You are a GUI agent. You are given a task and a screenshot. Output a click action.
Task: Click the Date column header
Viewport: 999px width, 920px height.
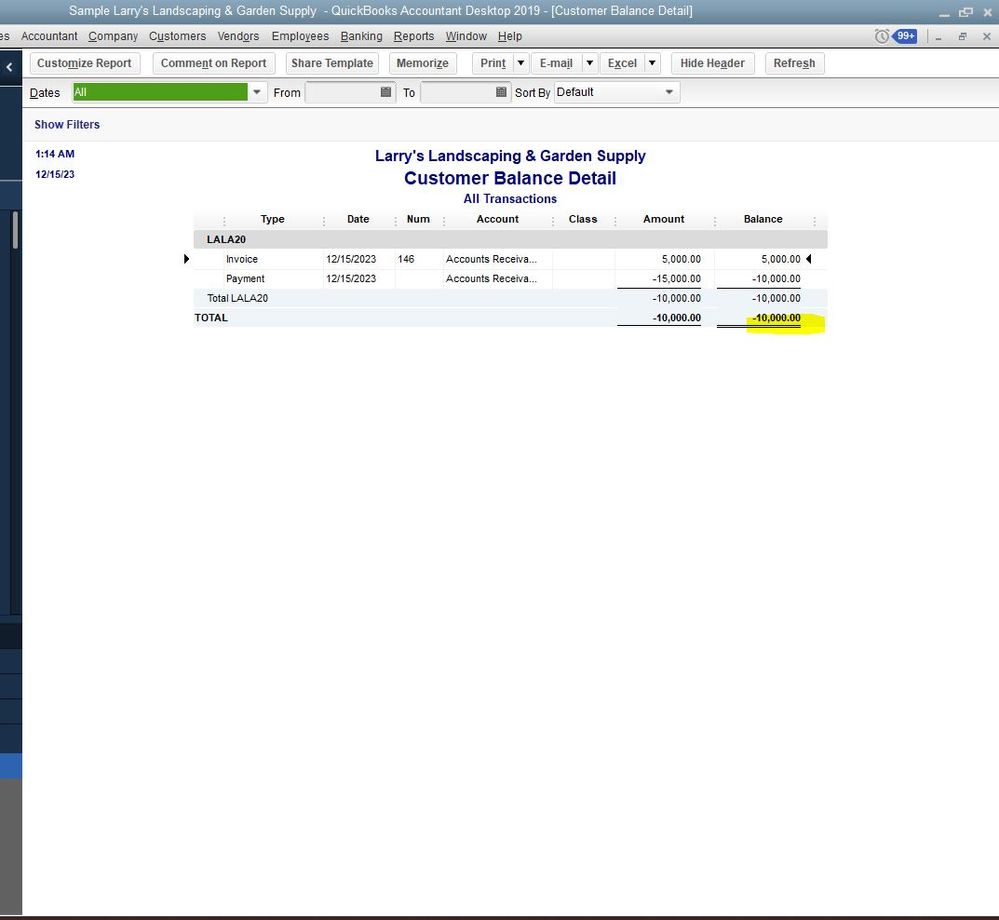pyautogui.click(x=358, y=219)
